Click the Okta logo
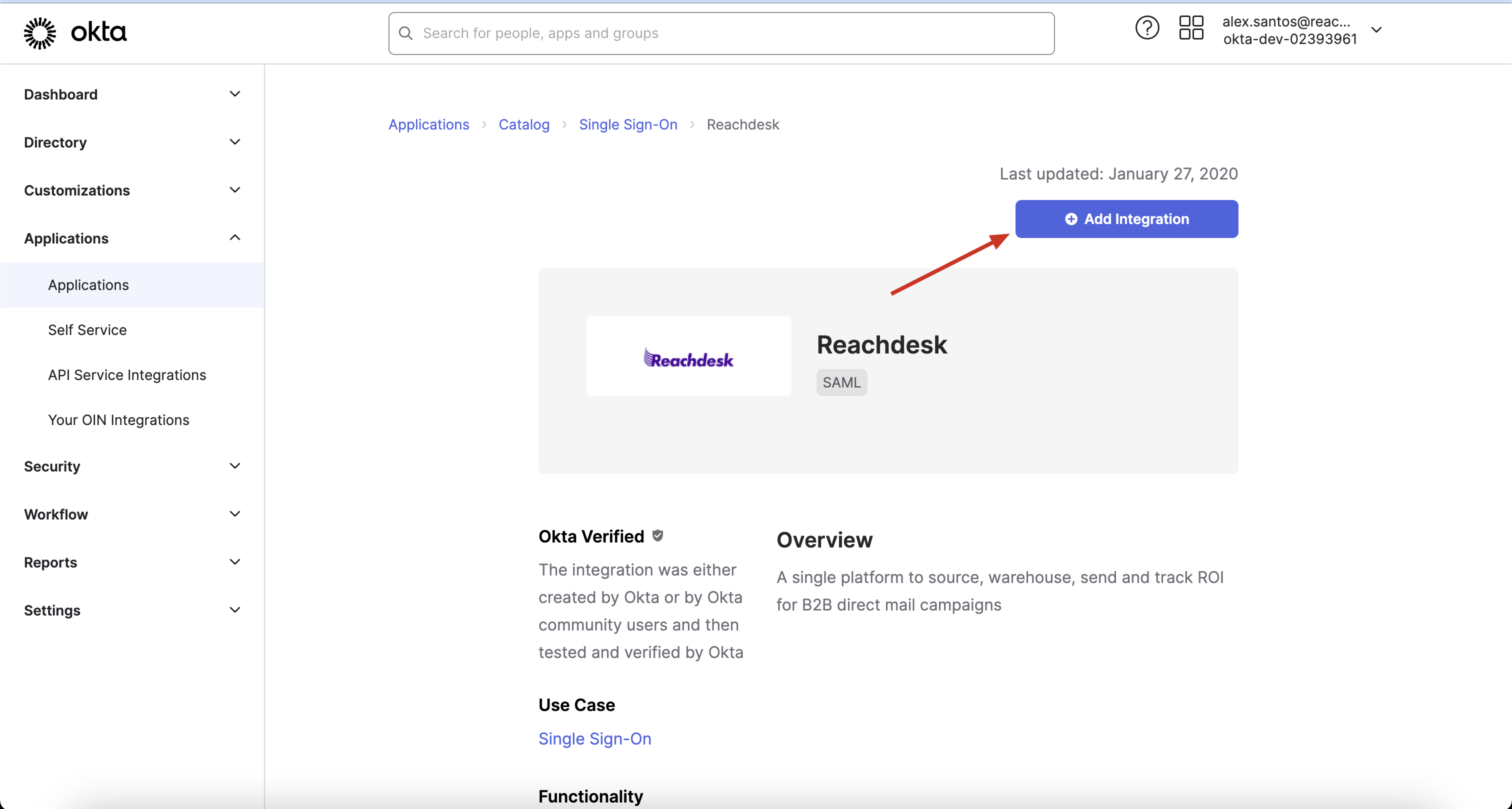 (75, 33)
